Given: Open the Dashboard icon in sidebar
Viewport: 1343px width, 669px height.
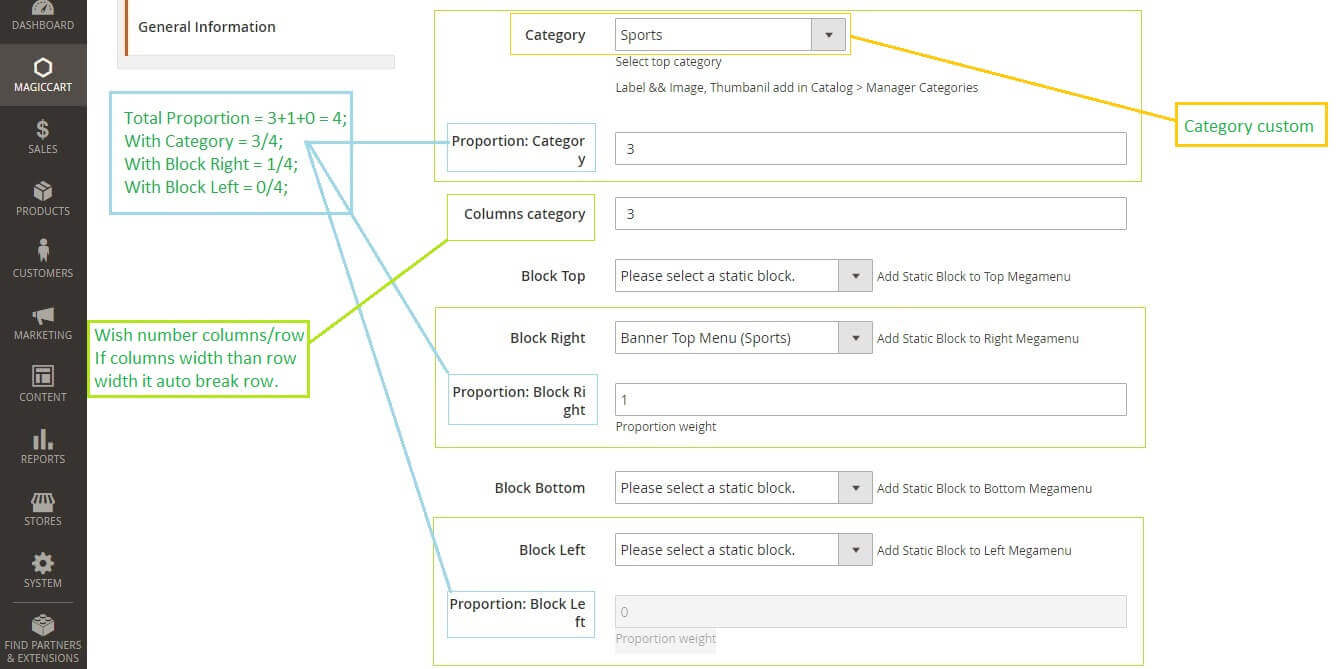Looking at the screenshot, I should (43, 9).
